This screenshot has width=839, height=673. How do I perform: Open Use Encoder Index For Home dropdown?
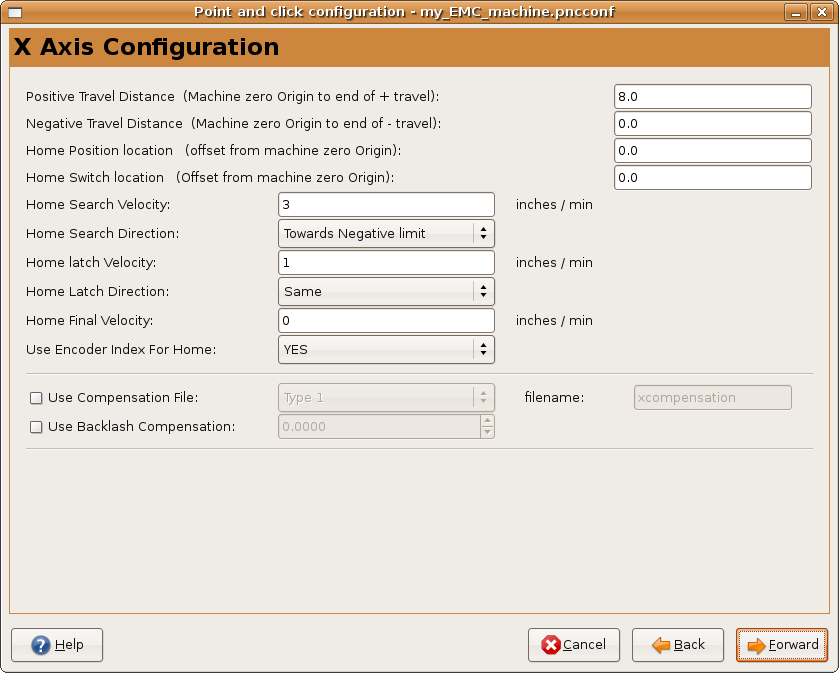[386, 349]
